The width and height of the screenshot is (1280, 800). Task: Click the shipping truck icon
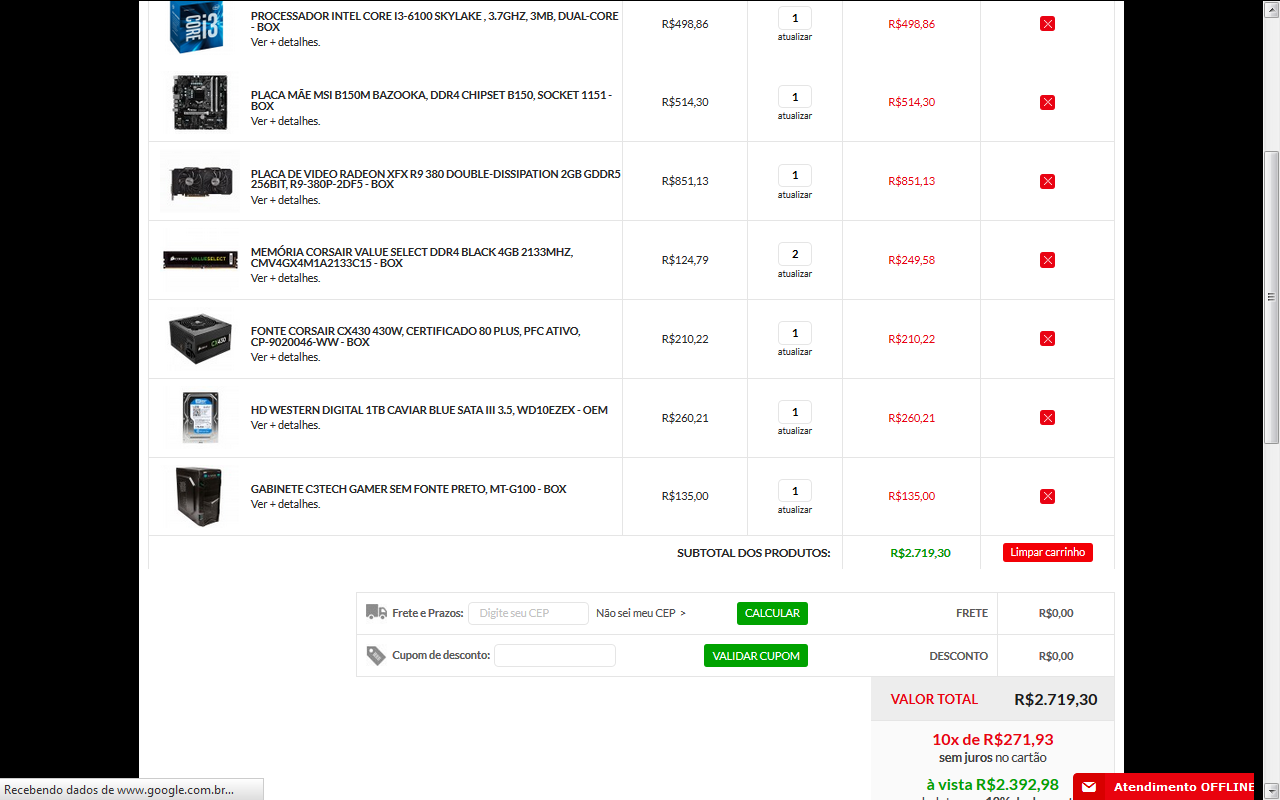point(376,612)
